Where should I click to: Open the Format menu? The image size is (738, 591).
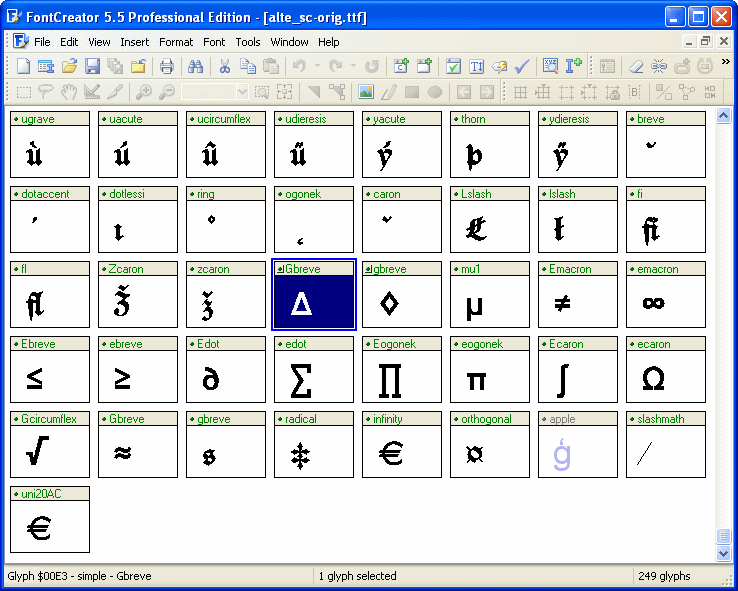point(176,42)
